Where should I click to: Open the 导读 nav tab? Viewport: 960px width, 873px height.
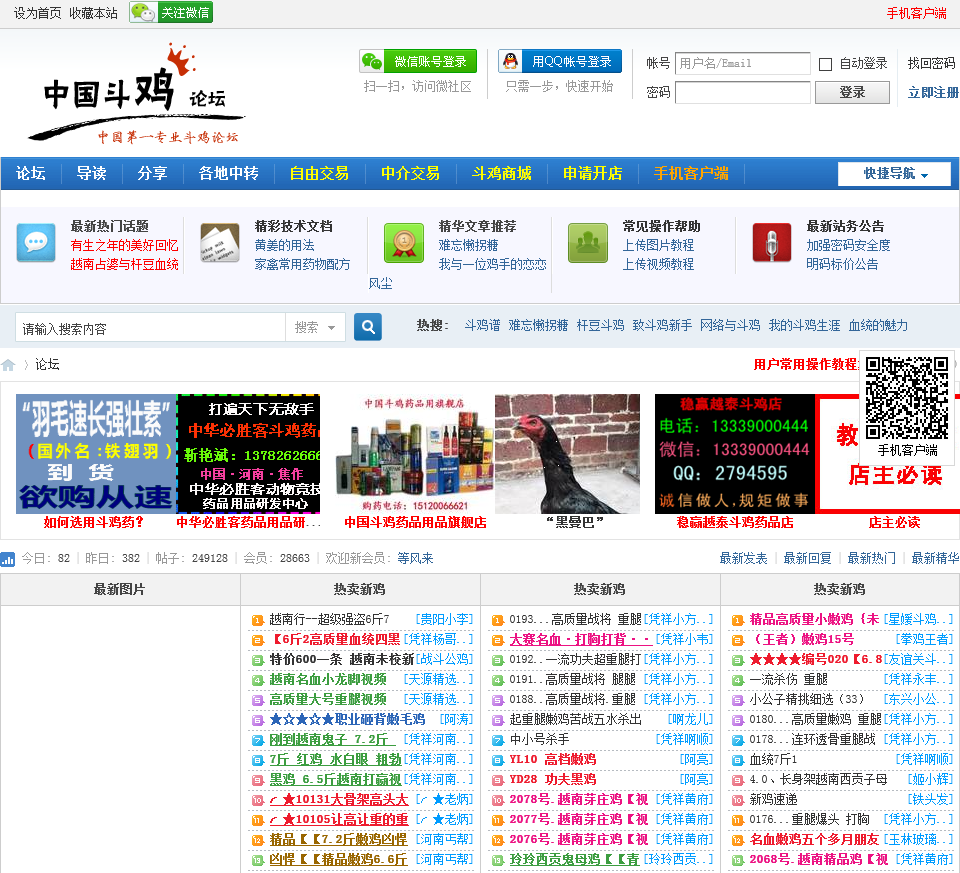[91, 173]
